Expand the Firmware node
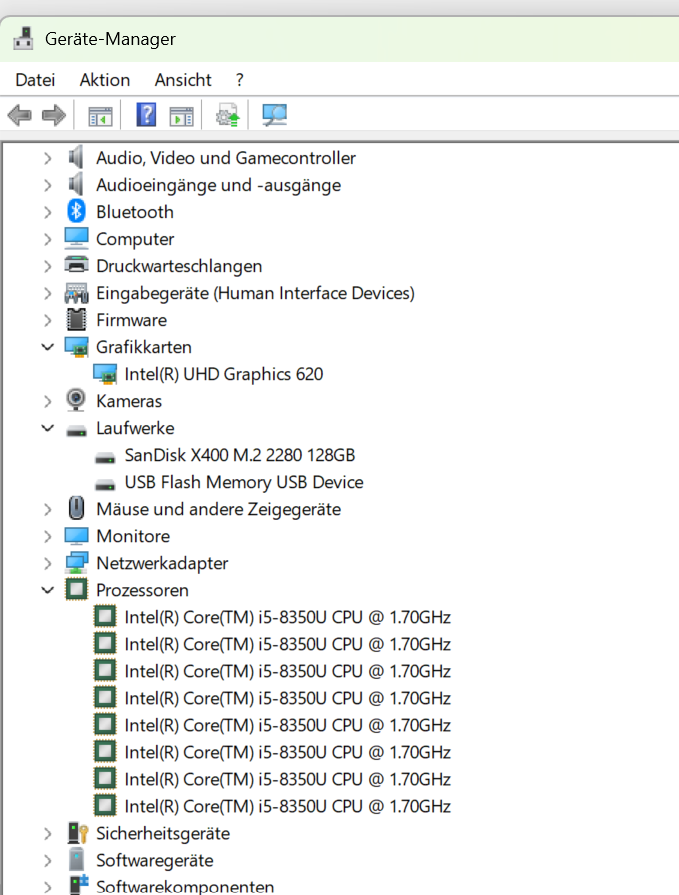 [x=48, y=320]
